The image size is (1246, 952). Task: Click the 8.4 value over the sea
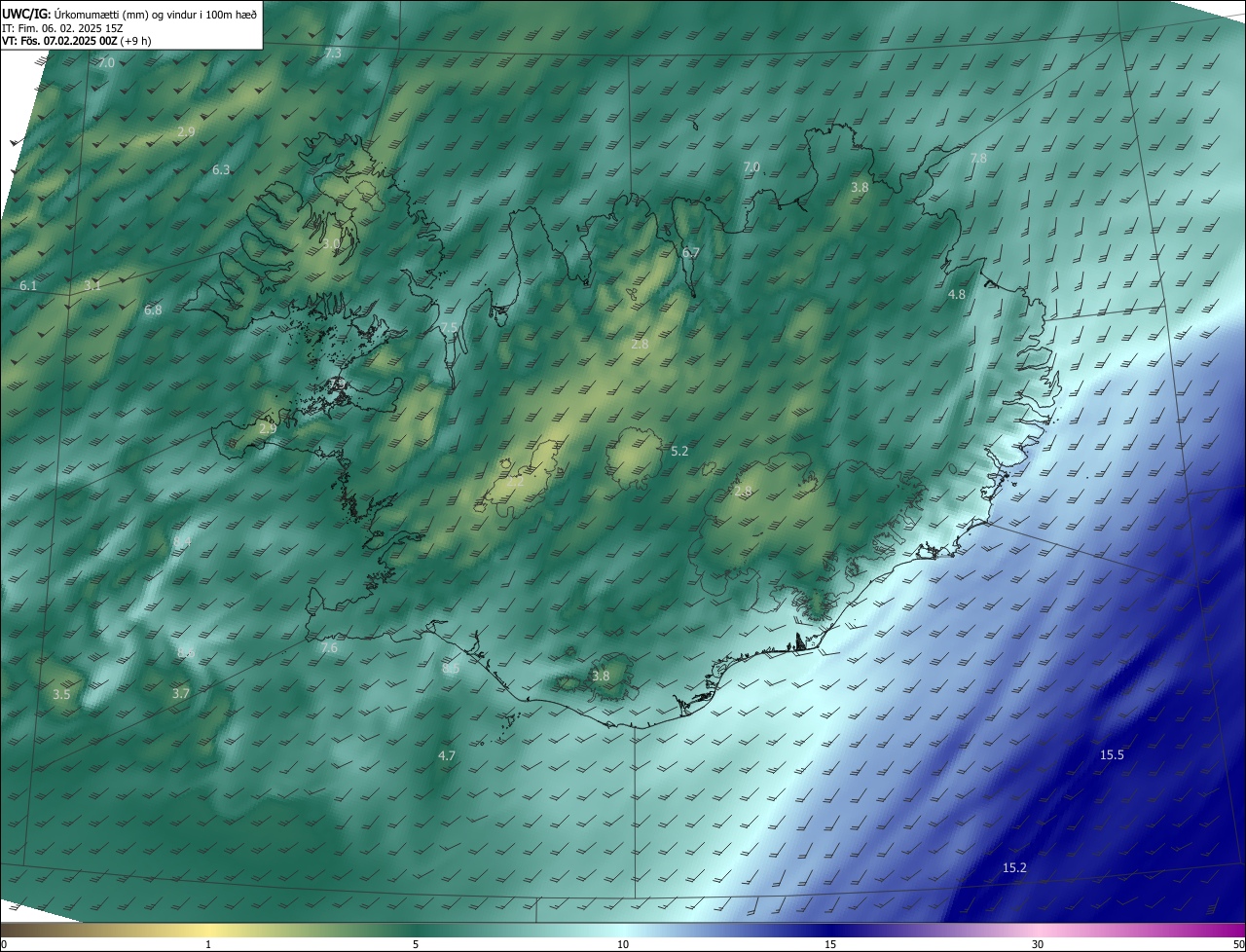[182, 541]
